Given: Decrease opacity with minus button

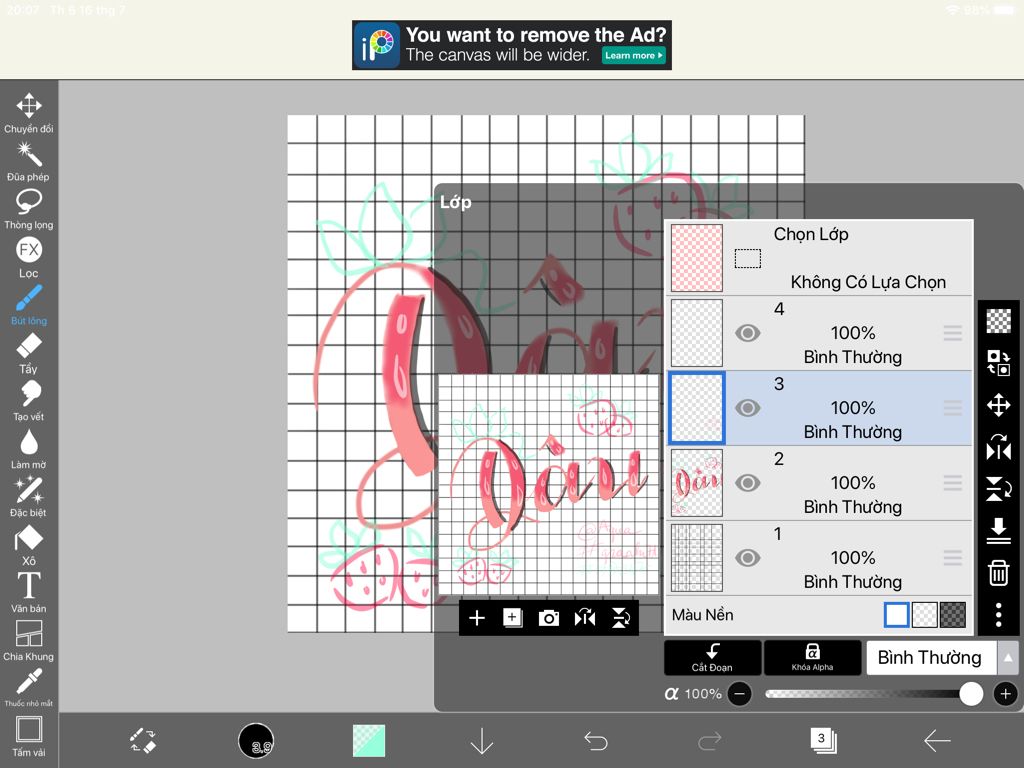Looking at the screenshot, I should [x=739, y=694].
